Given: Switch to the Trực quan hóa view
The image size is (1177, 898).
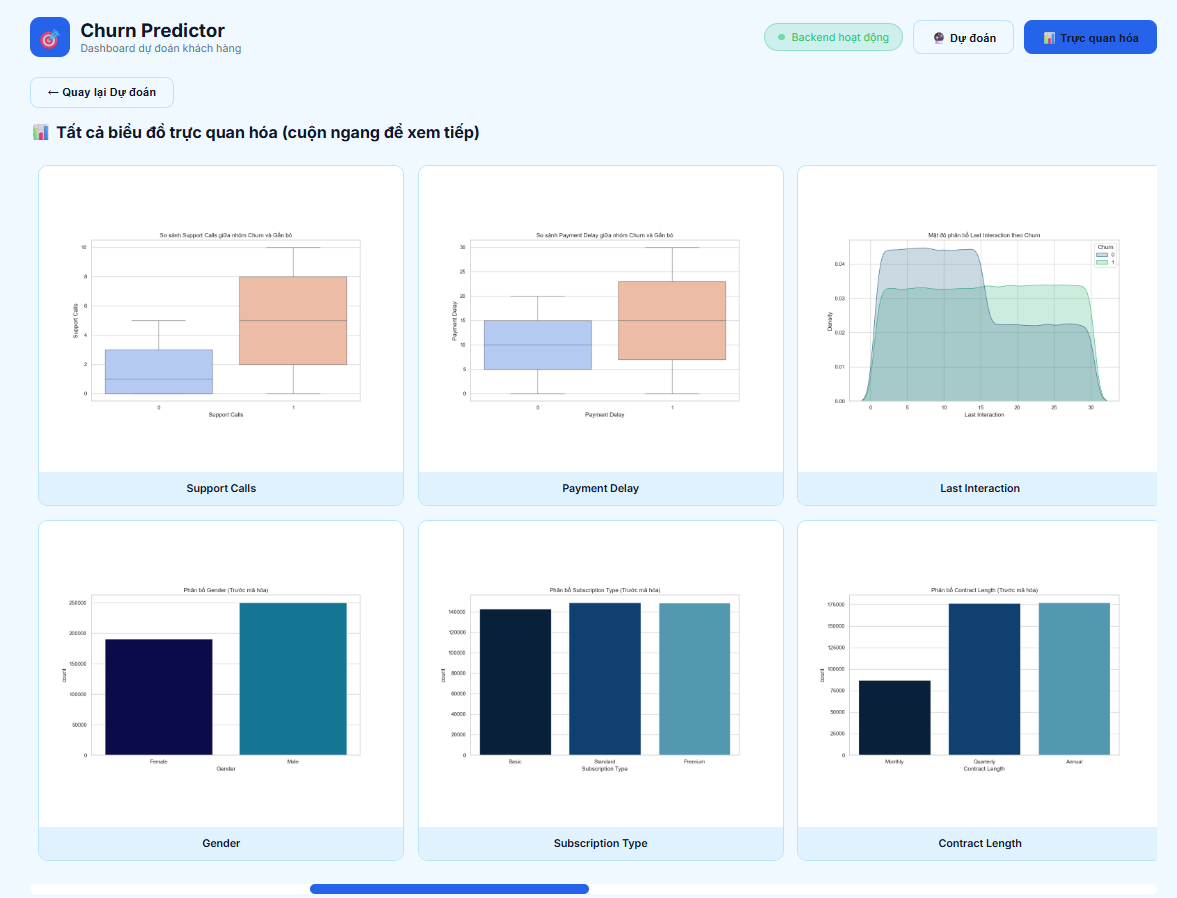Looking at the screenshot, I should 1089,37.
